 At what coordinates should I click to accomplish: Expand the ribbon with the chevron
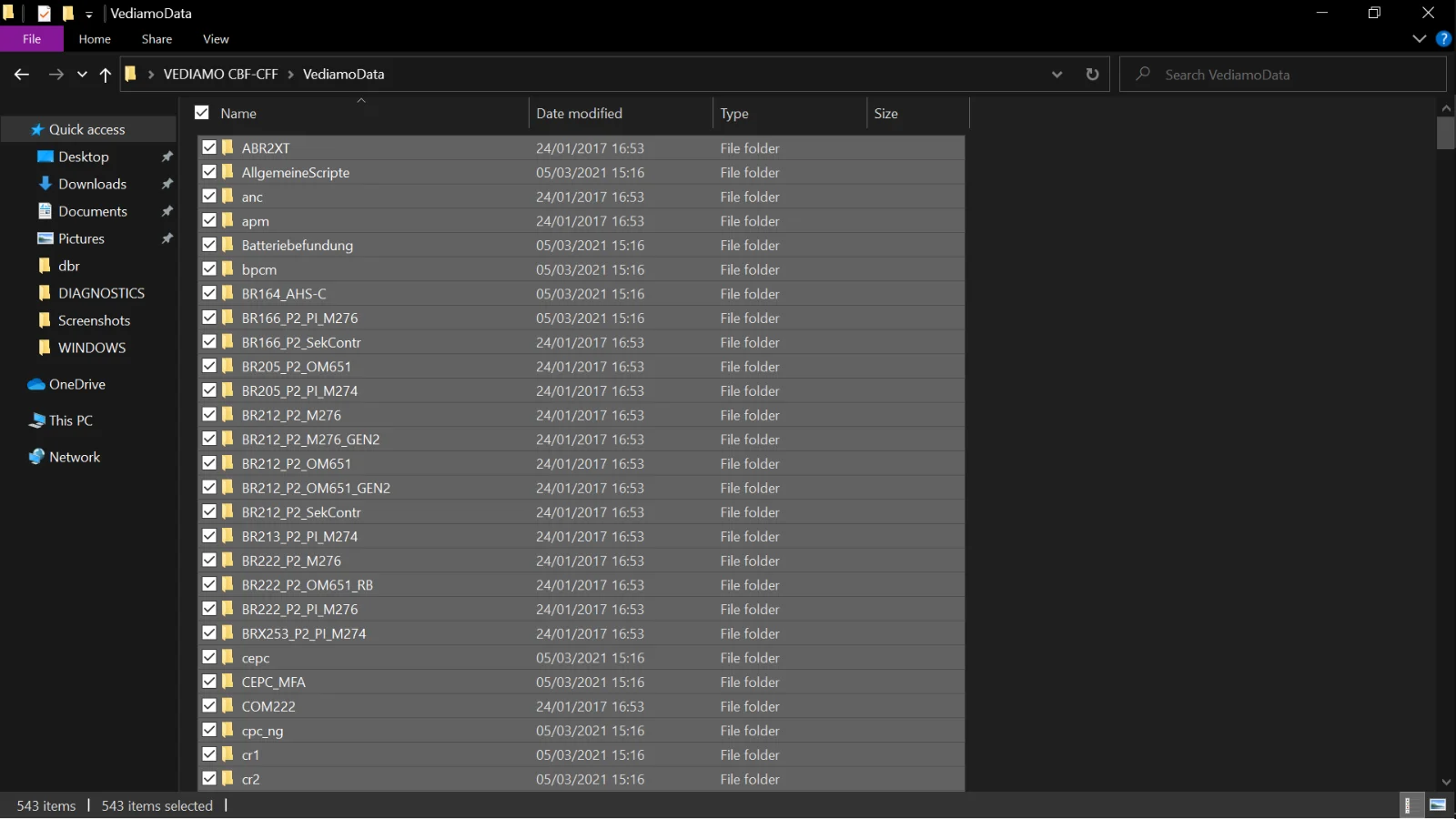1419,39
